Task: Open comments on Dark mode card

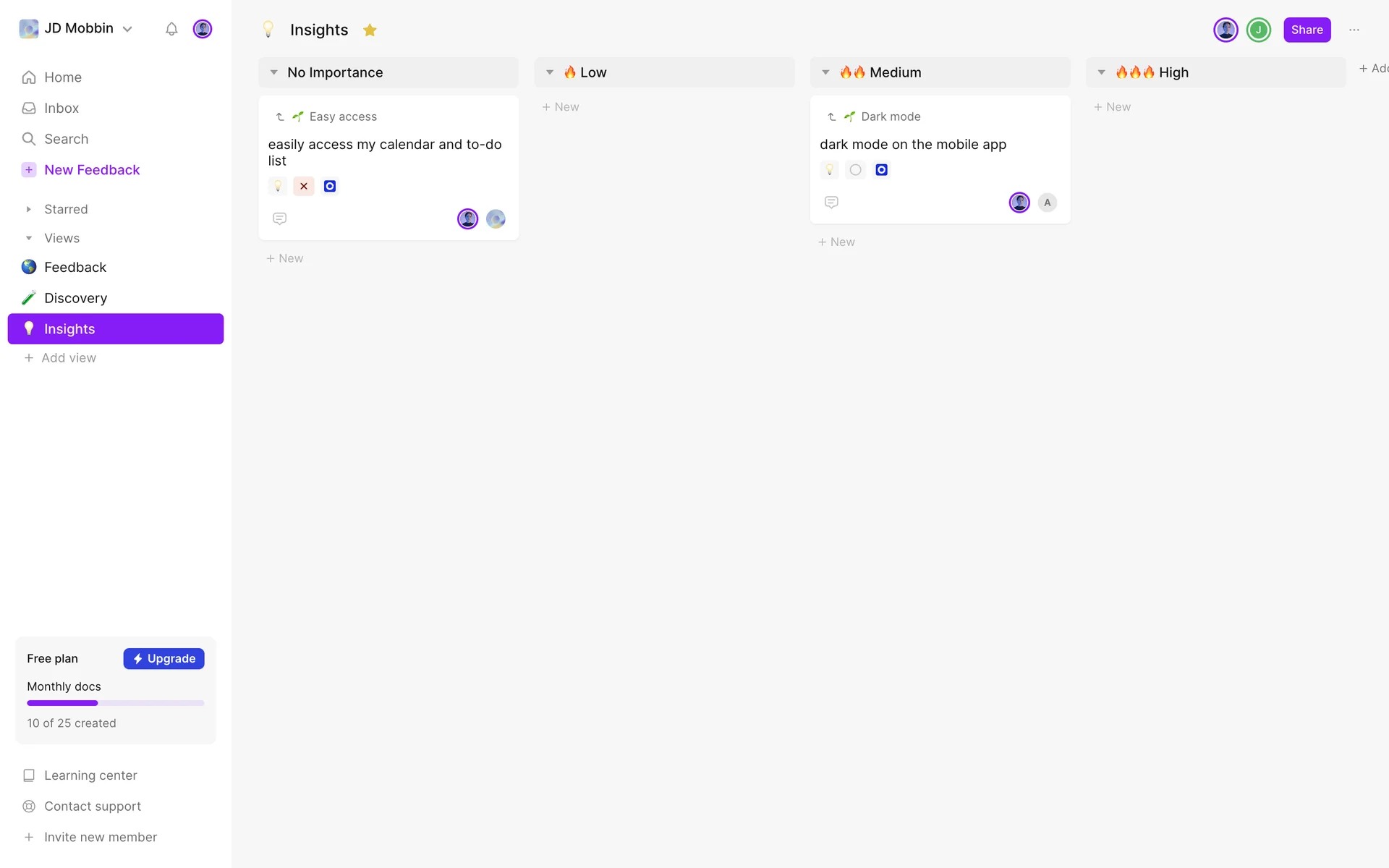Action: [831, 203]
